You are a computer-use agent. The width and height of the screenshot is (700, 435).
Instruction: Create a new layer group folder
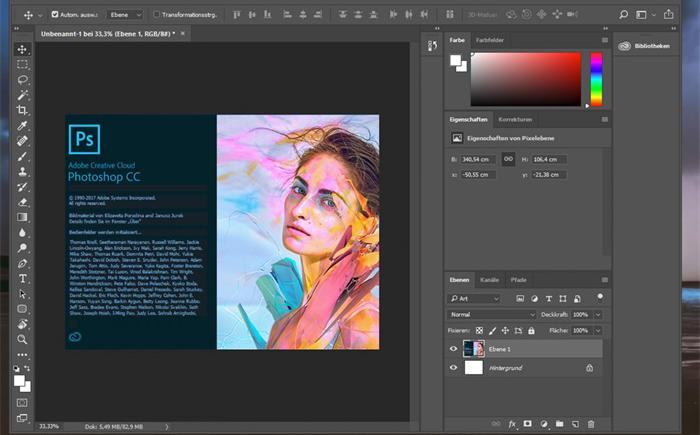coord(559,424)
